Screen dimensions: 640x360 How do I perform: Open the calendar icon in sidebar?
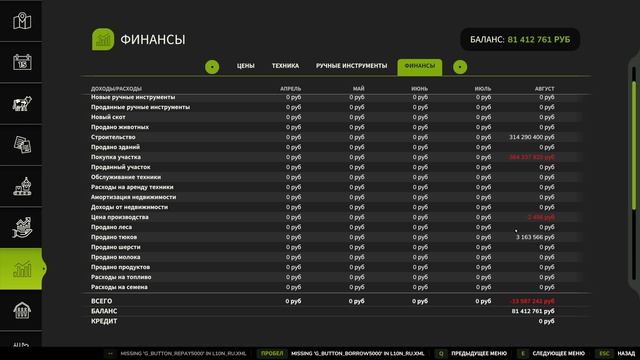tap(22, 62)
